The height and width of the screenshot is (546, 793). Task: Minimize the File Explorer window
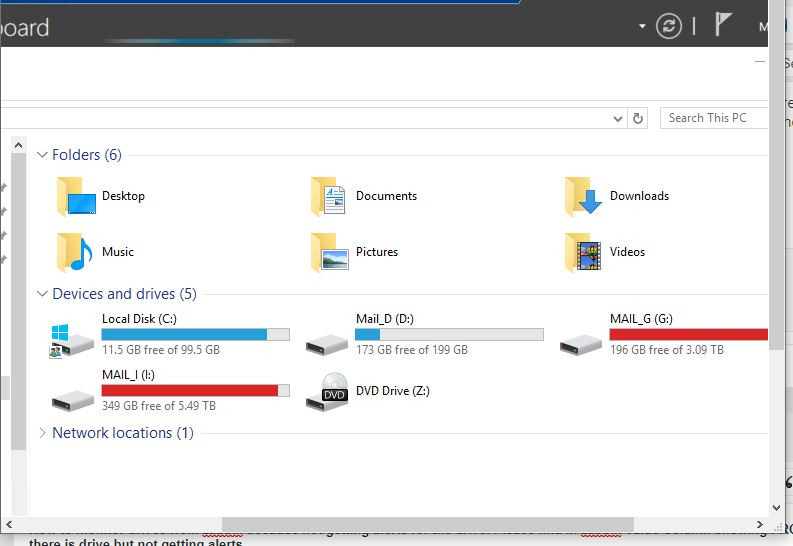pyautogui.click(x=760, y=62)
